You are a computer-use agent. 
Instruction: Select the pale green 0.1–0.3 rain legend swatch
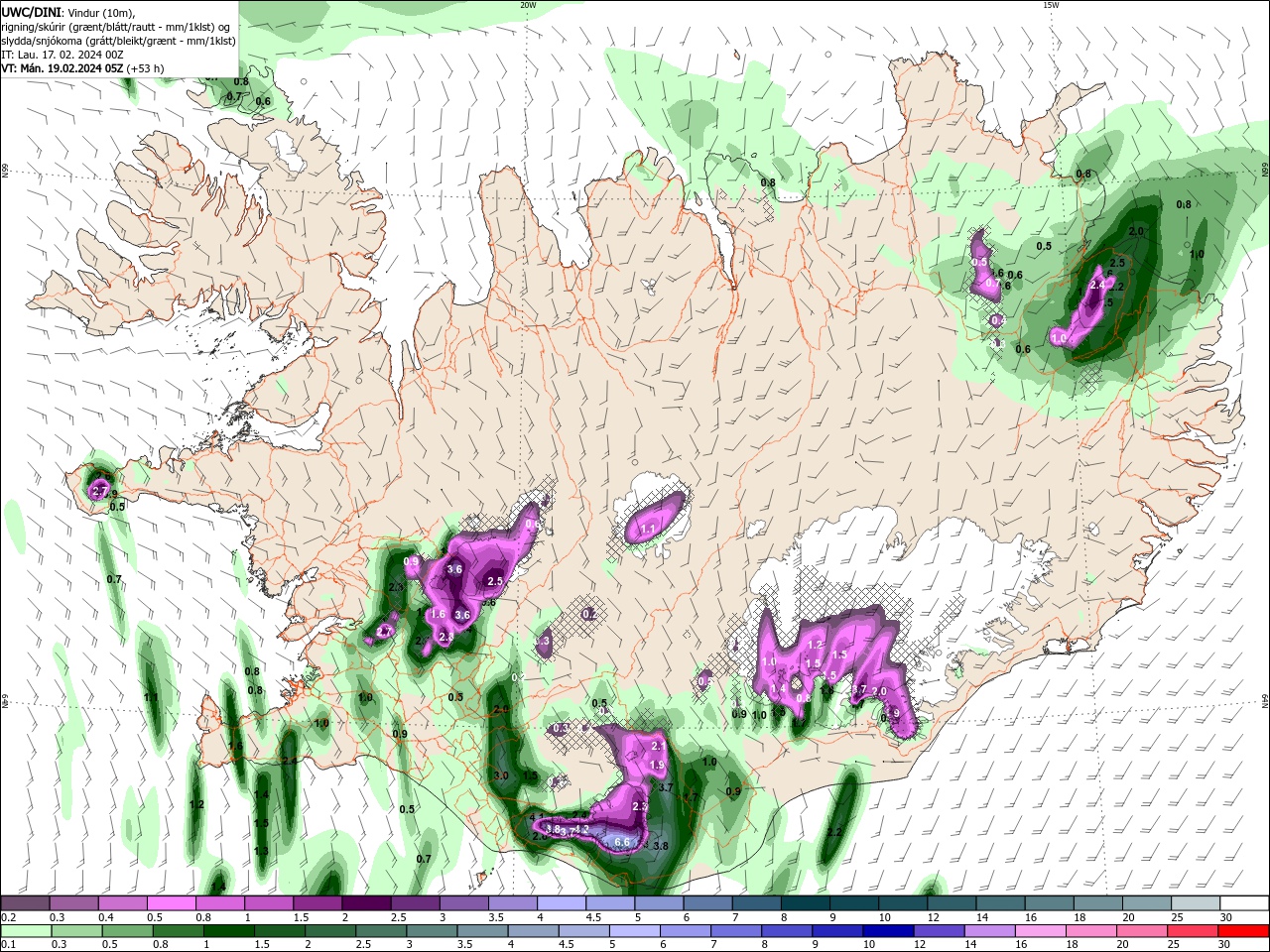click(26, 931)
